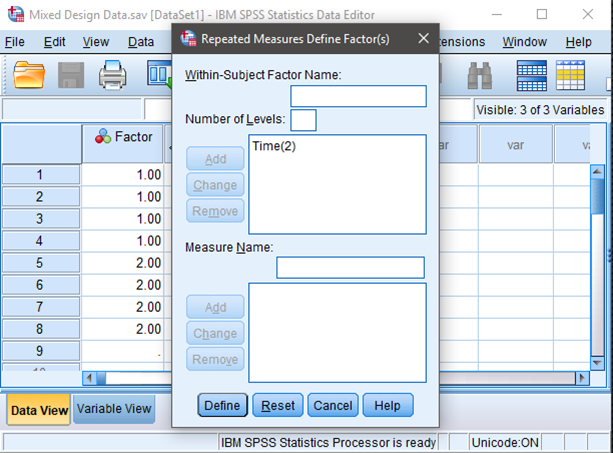
Task: Click the empty 'var' column header
Action: point(516,144)
